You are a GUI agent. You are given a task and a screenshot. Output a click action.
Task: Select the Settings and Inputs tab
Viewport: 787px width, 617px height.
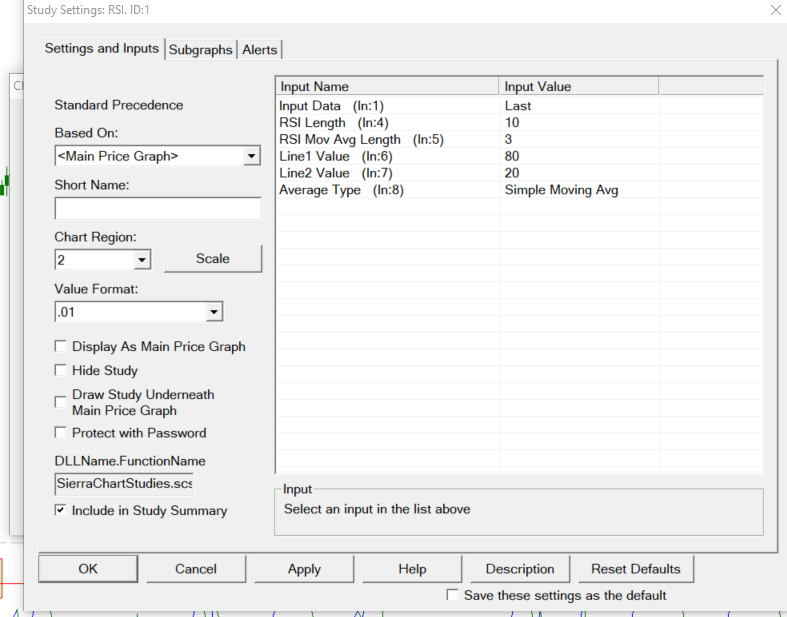101,48
